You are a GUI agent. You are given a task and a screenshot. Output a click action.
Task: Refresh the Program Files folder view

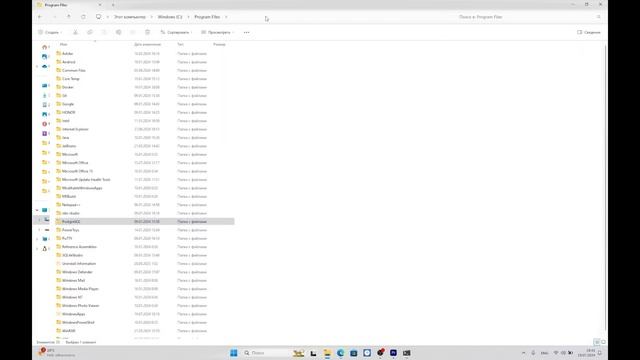point(83,17)
